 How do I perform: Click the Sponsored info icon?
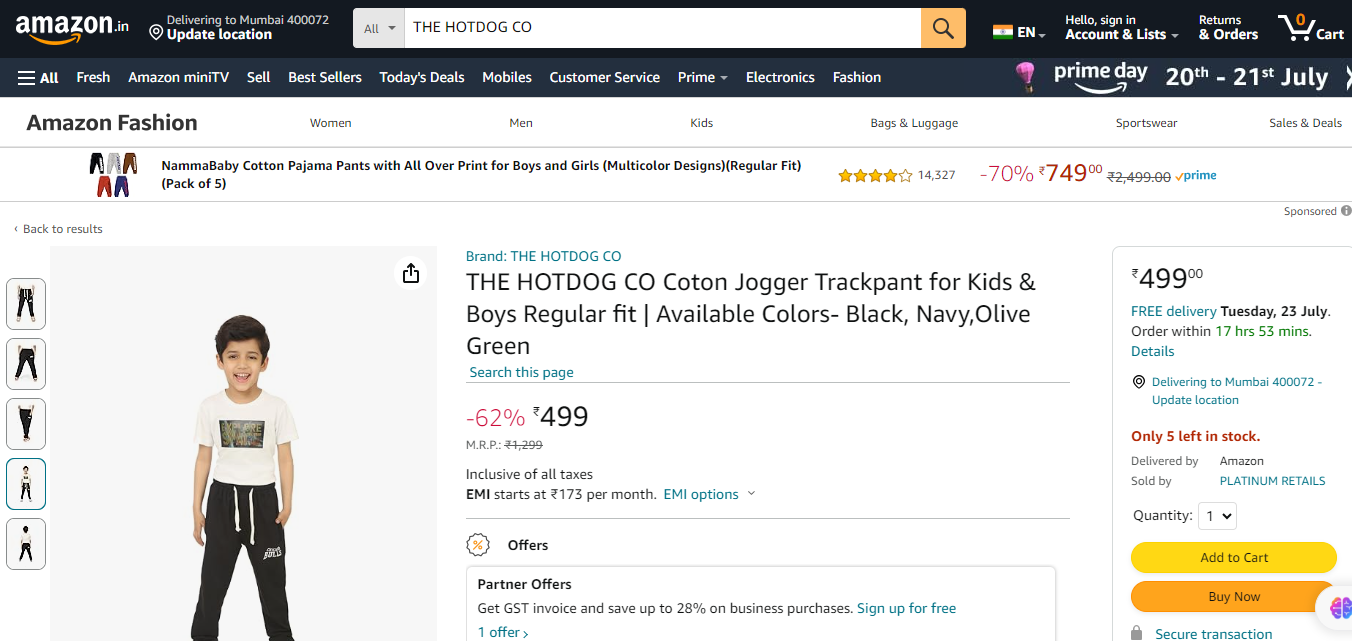(x=1346, y=211)
